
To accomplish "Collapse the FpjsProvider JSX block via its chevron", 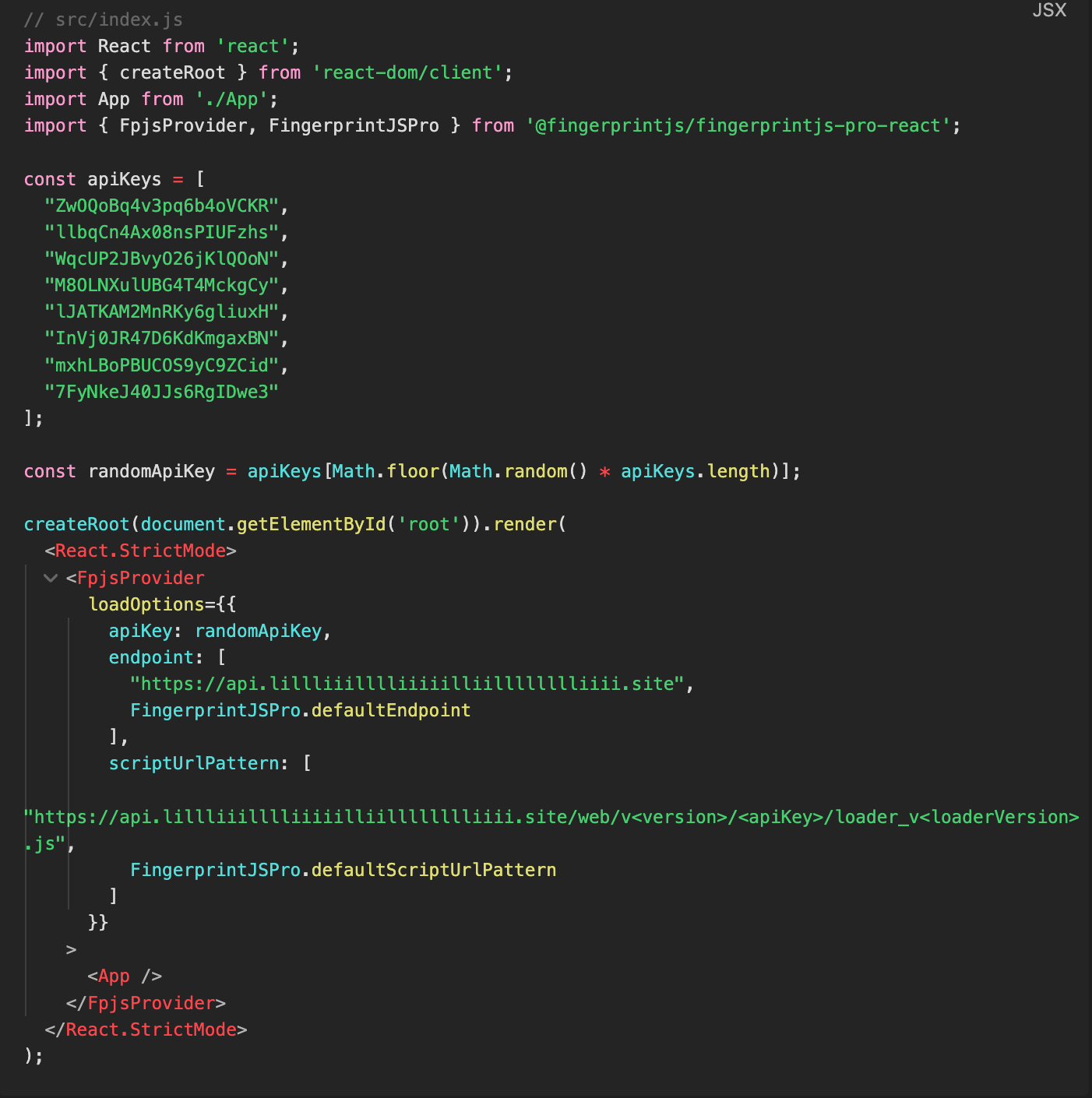I will [x=49, y=578].
